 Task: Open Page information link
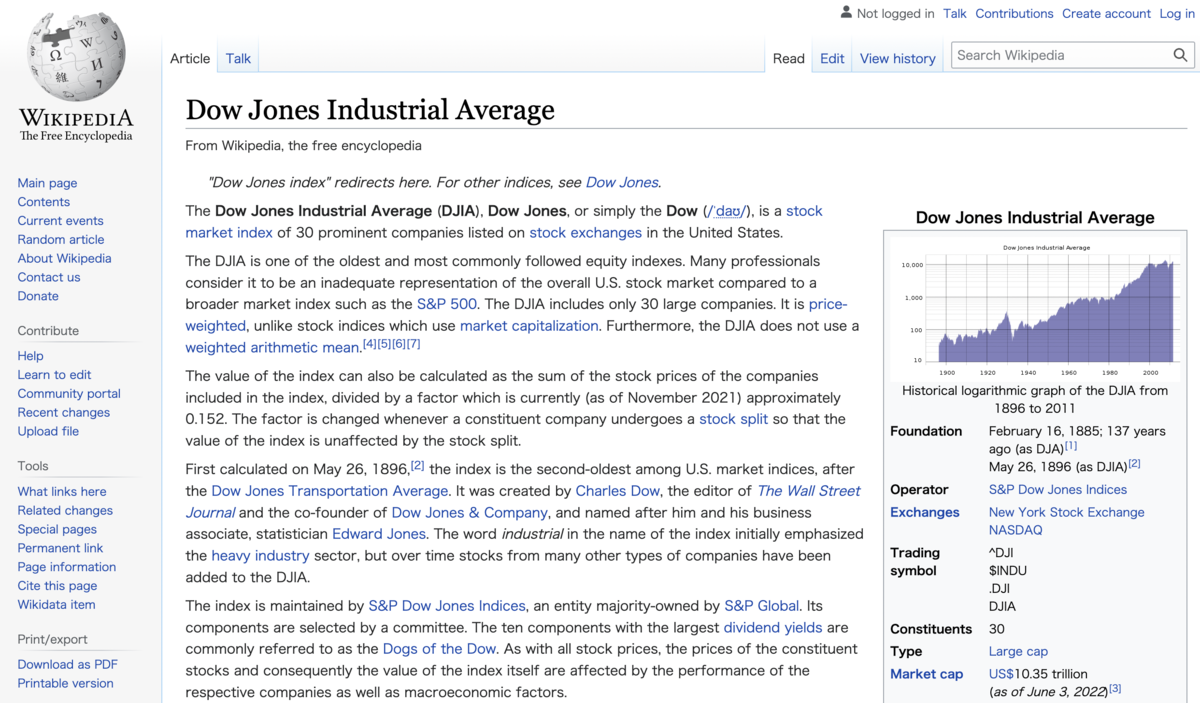[x=66, y=567]
